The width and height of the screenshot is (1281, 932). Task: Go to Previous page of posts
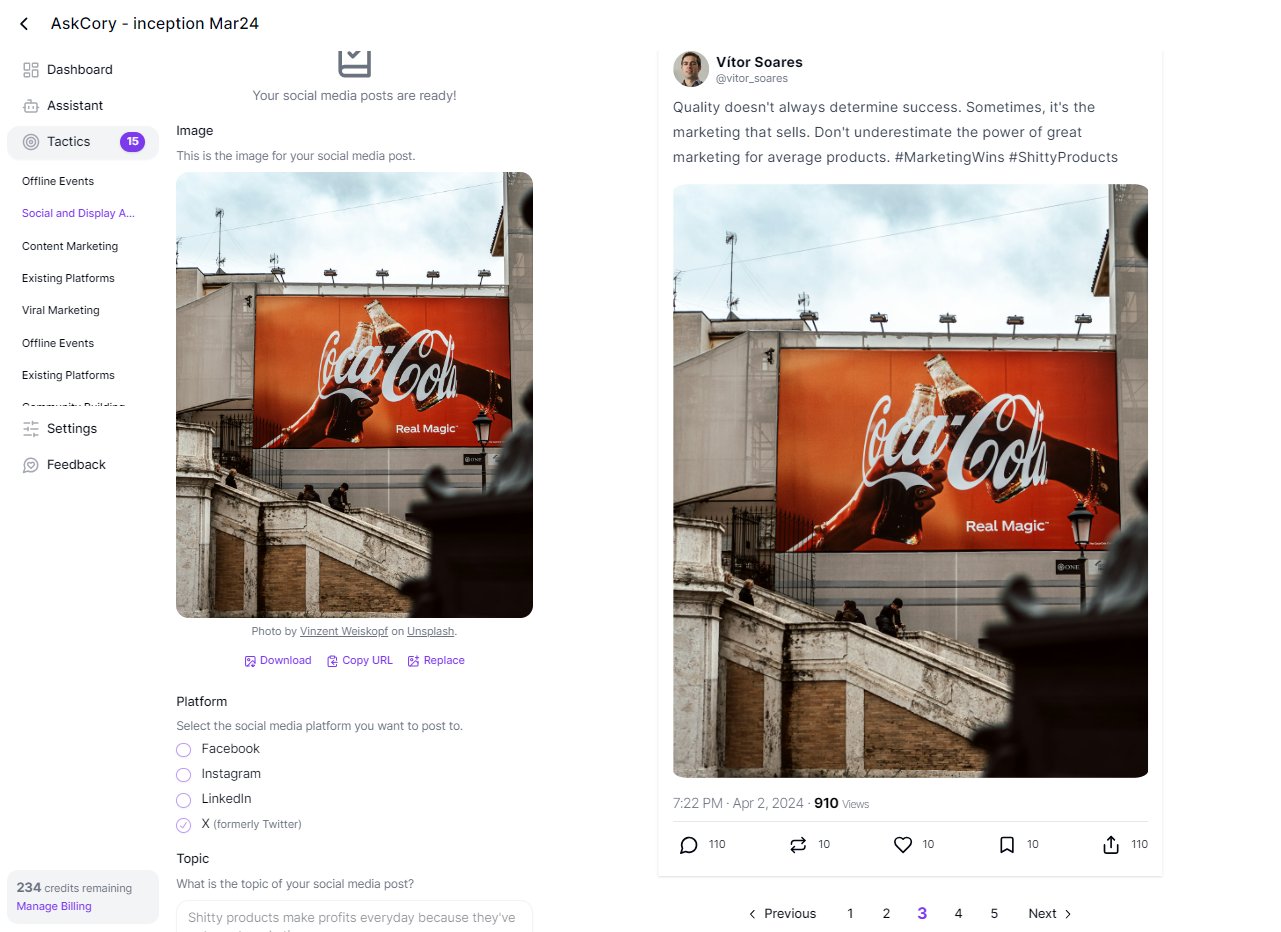click(x=782, y=914)
